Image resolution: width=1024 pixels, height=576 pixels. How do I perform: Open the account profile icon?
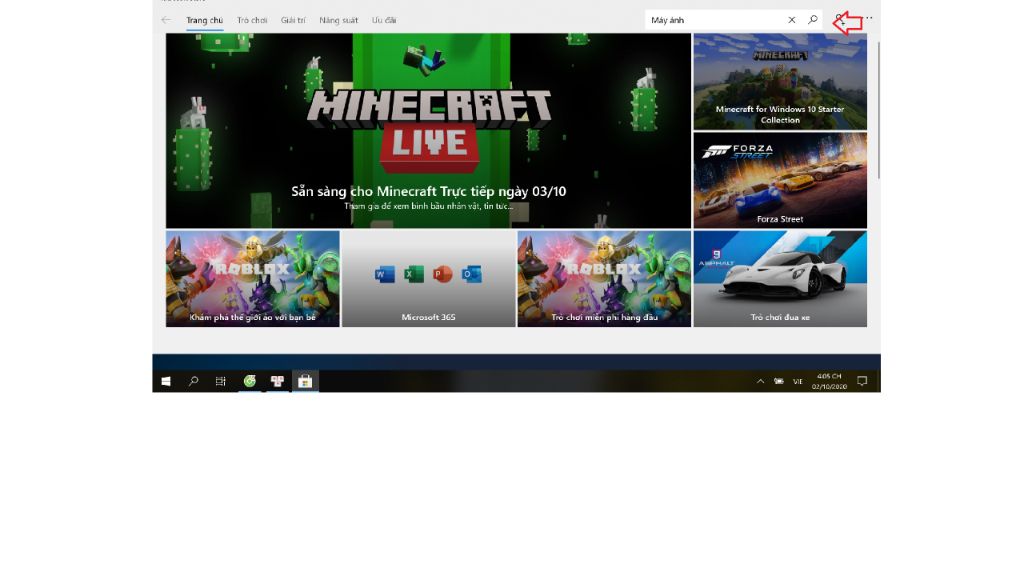coord(839,20)
